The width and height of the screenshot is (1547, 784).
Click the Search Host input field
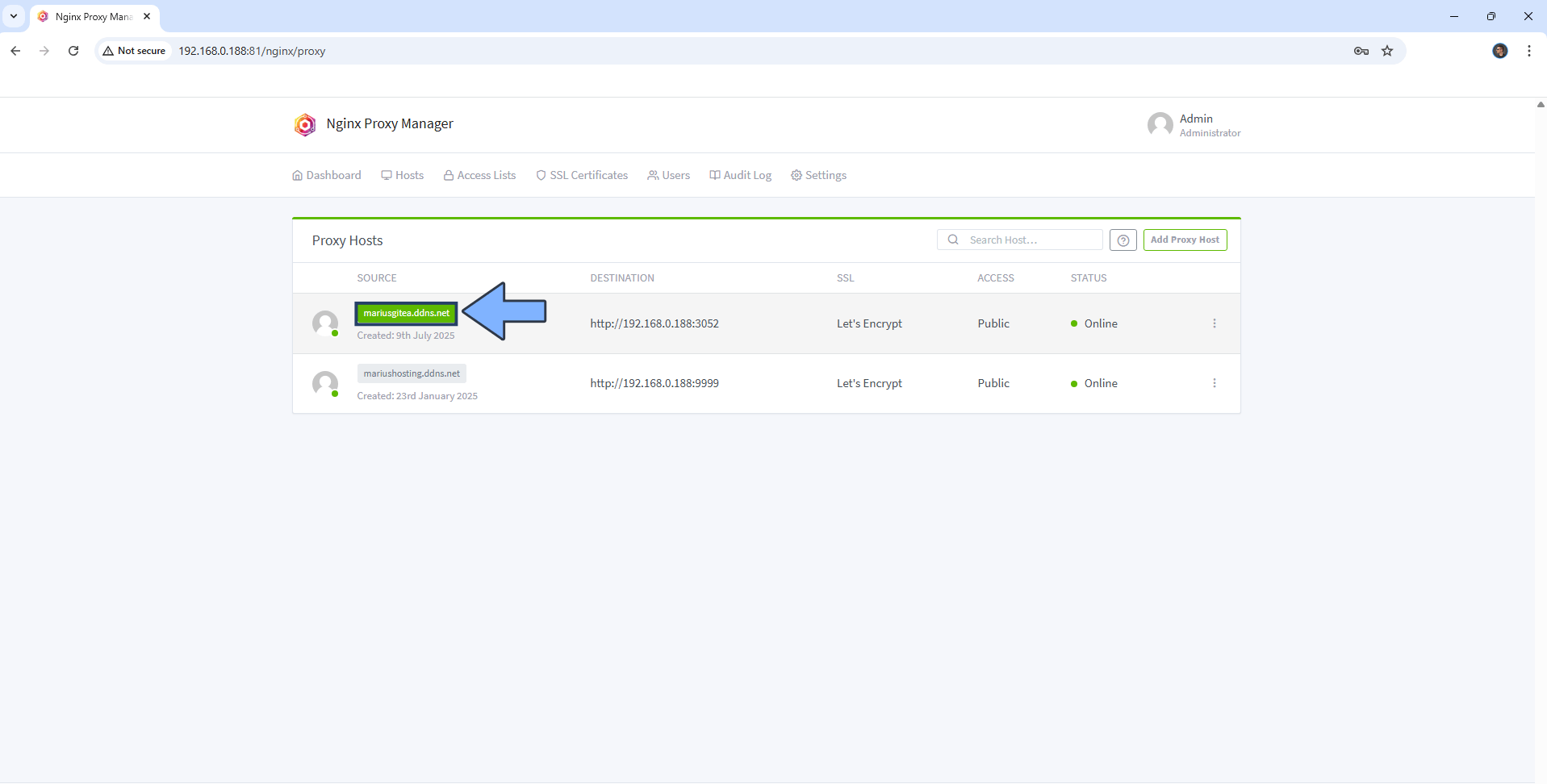click(x=1020, y=240)
